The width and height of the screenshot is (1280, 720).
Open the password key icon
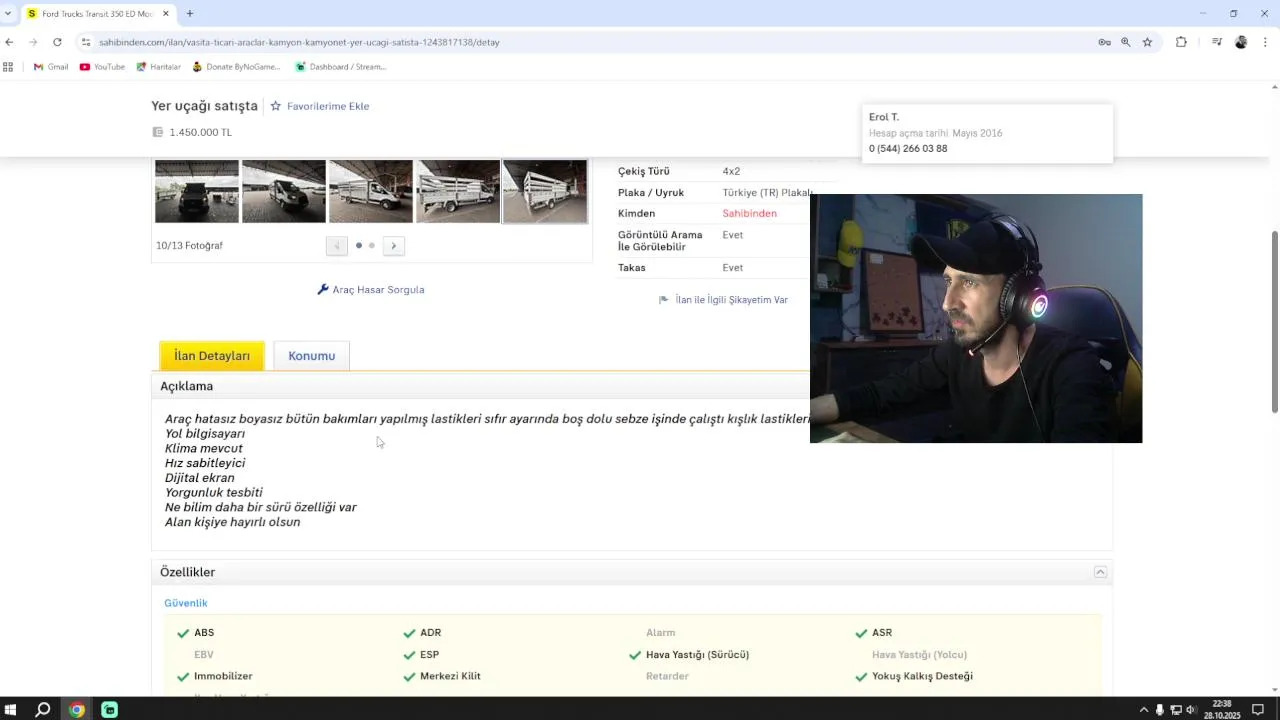click(x=1105, y=42)
